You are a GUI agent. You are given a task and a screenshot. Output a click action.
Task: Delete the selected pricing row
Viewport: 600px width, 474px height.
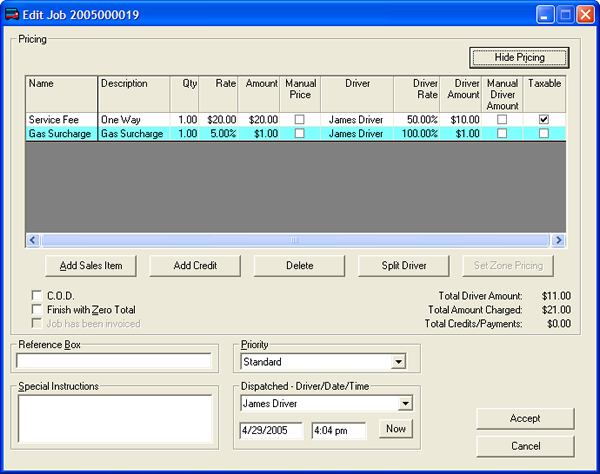coord(298,266)
